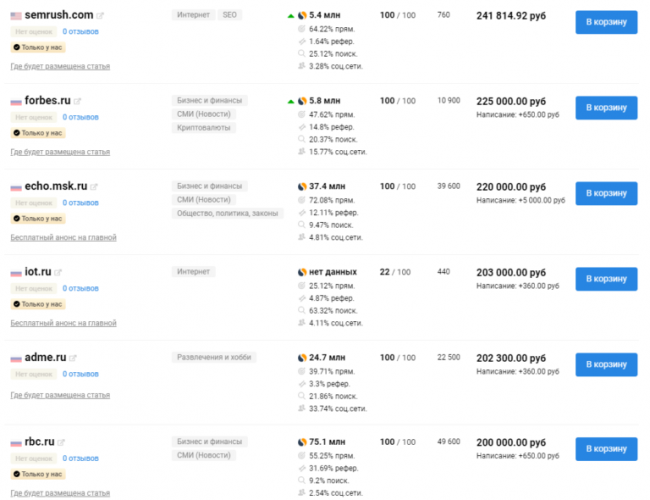Click external link icon next to iot.ru
The image size is (650, 500).
click(x=59, y=273)
